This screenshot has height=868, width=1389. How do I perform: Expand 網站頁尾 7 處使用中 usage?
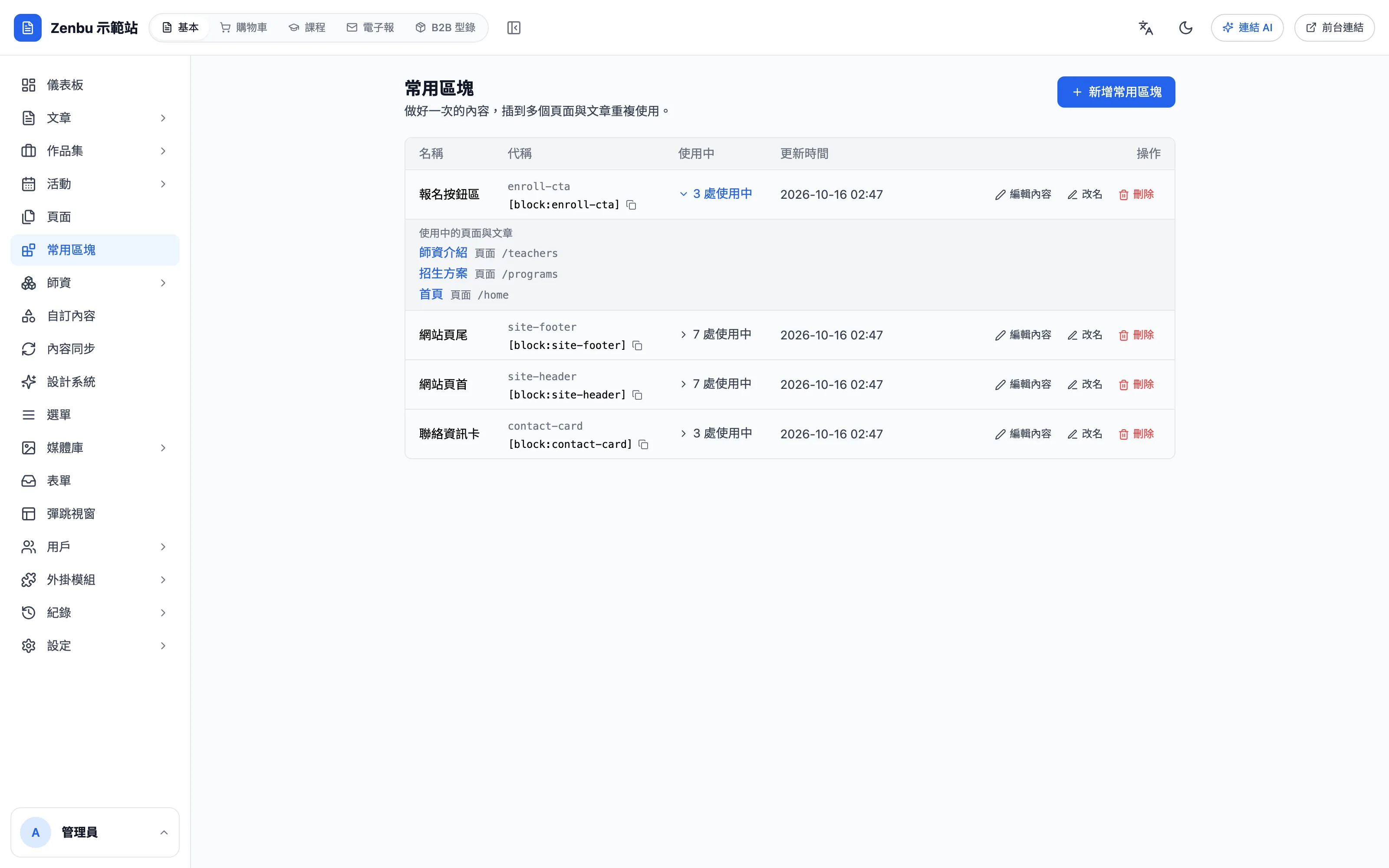pos(716,335)
